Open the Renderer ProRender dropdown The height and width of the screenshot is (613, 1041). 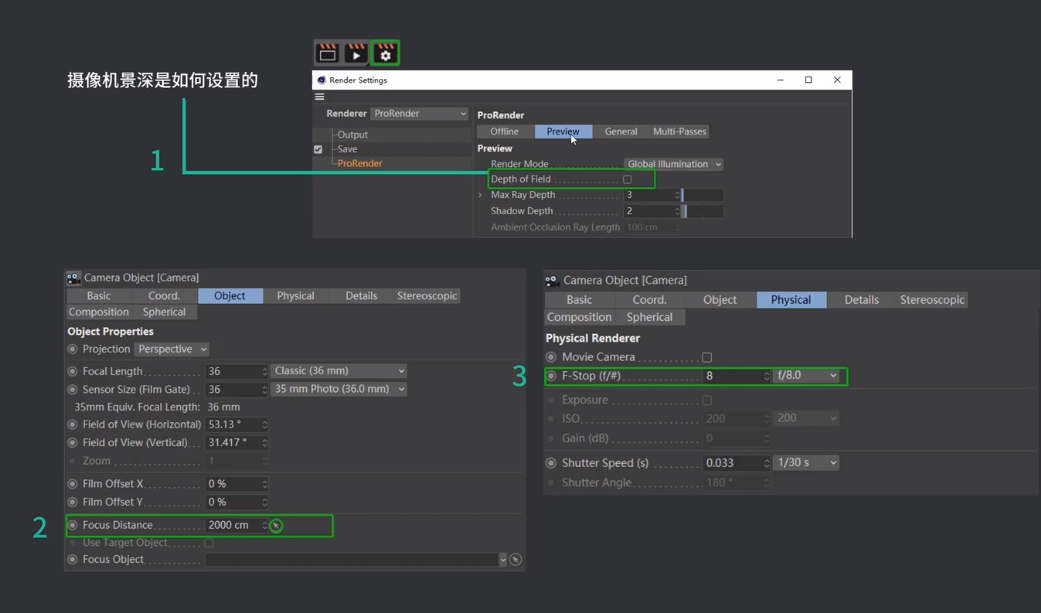(x=419, y=114)
